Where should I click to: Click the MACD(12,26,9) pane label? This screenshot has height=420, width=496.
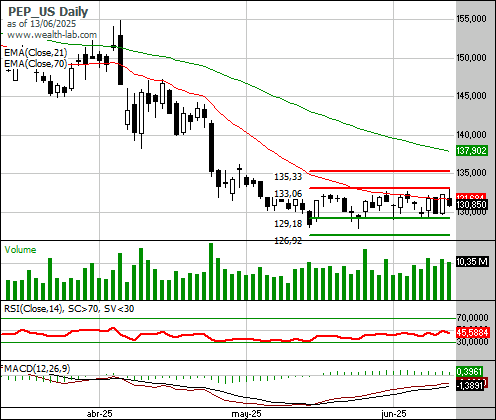click(x=36, y=369)
